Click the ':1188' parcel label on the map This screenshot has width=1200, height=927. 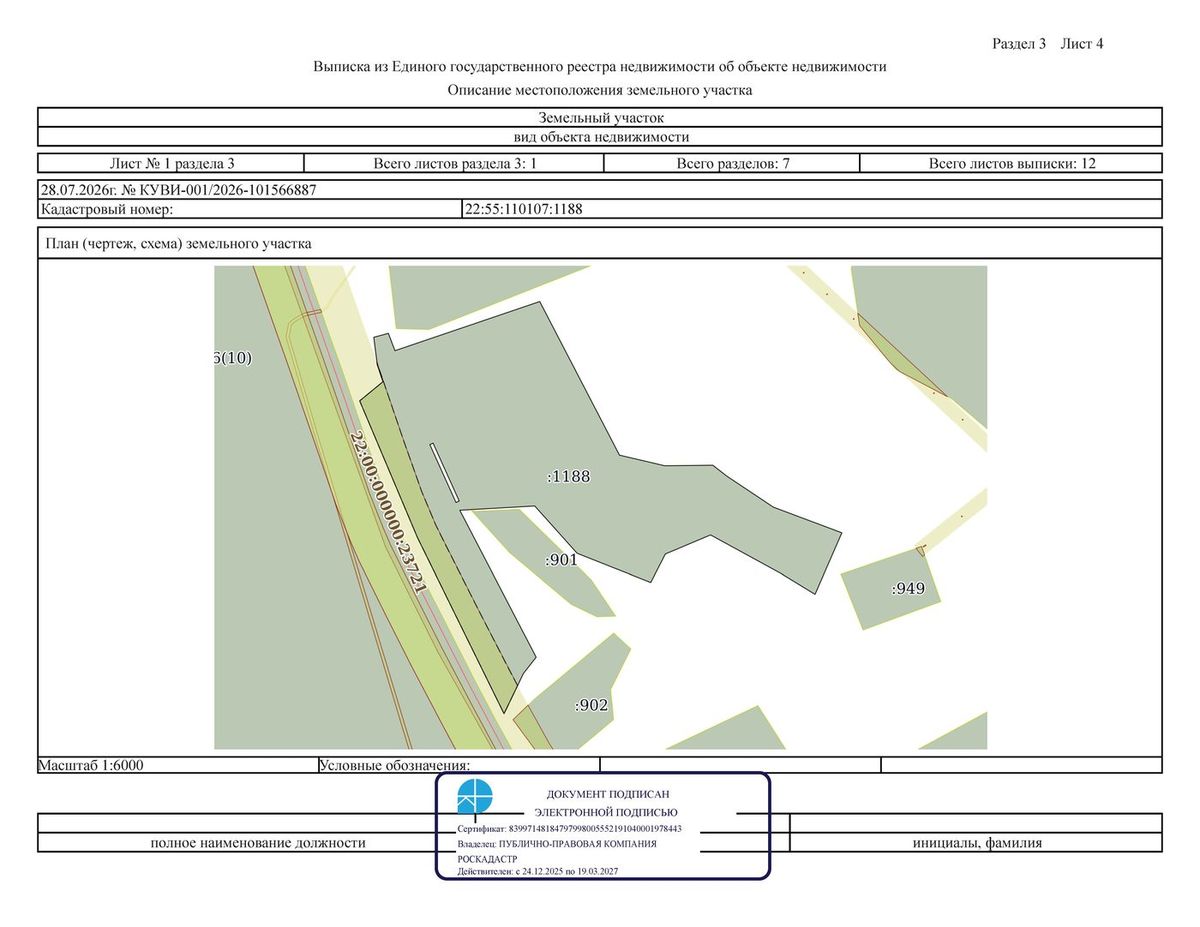pyautogui.click(x=568, y=476)
